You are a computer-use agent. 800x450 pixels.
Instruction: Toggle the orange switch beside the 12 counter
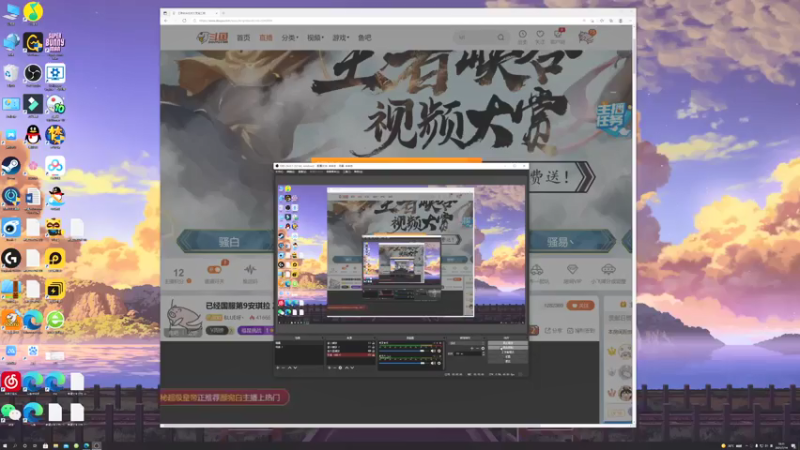point(214,269)
